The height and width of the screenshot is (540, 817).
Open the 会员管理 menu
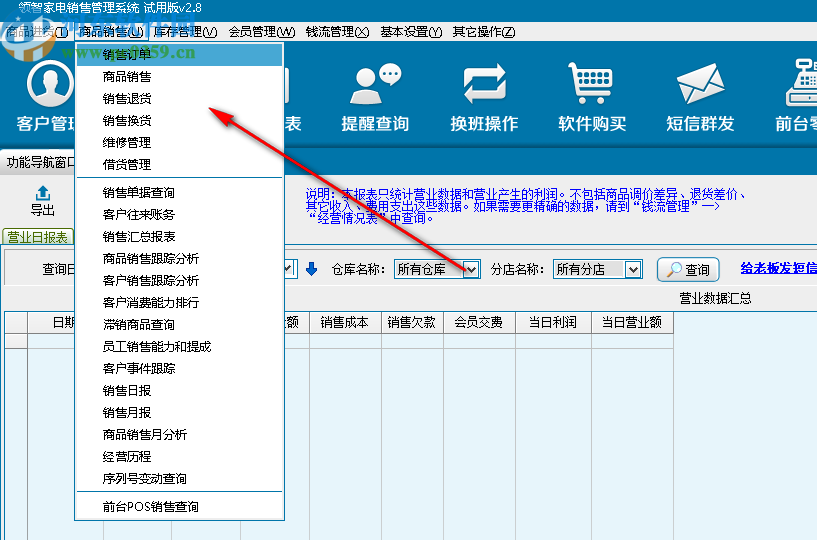[x=262, y=32]
